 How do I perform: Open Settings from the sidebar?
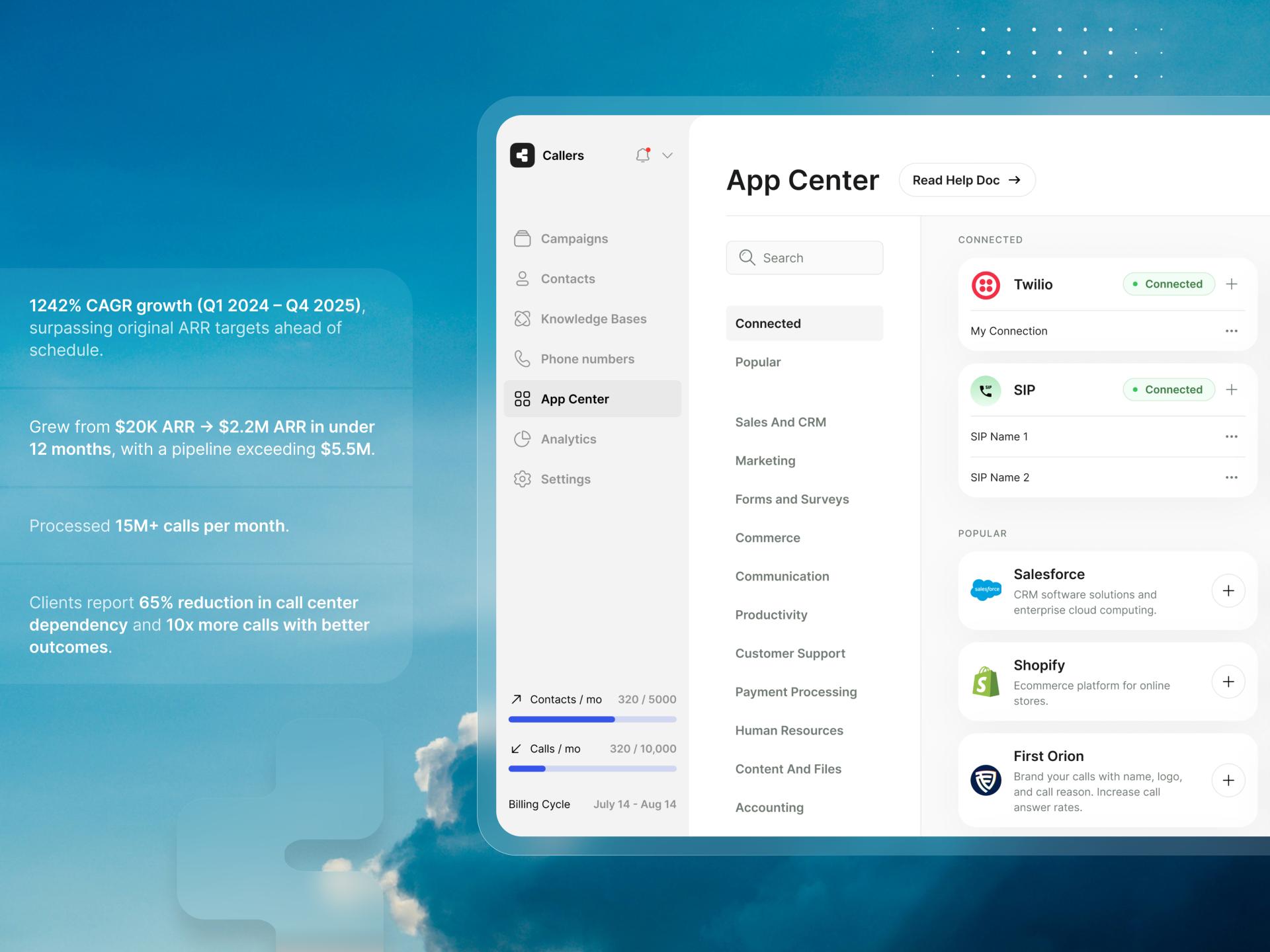[x=565, y=479]
